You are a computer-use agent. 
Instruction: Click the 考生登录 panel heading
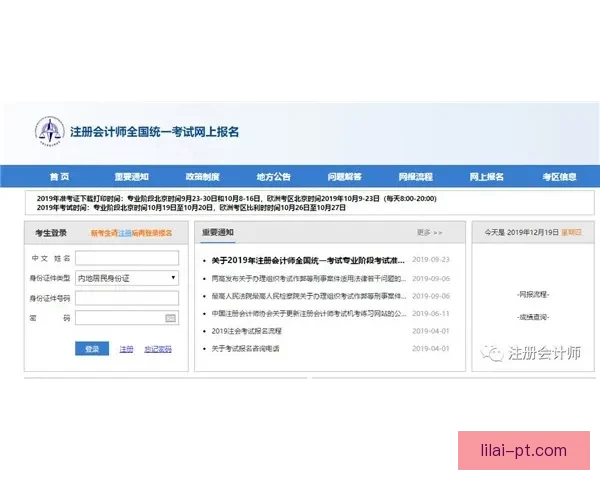pos(51,233)
